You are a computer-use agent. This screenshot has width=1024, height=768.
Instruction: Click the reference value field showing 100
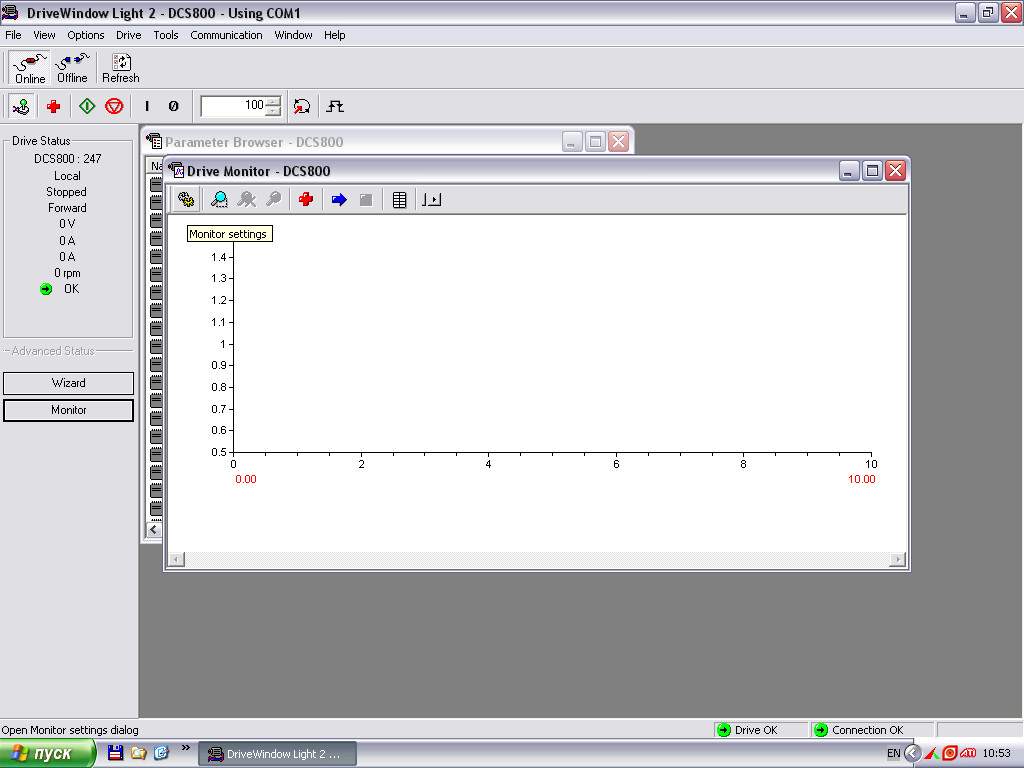[233, 105]
